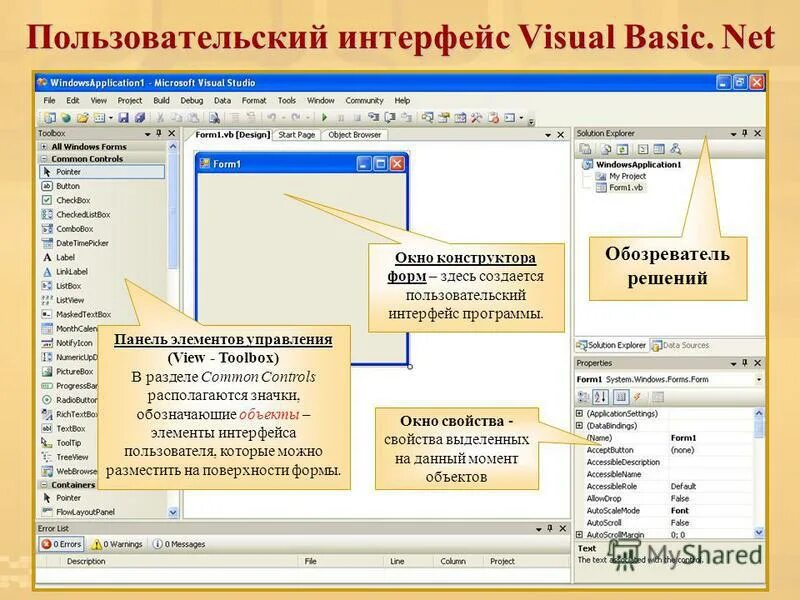Click the Save All toolbar icon
Image resolution: width=800 pixels, height=600 pixels.
pyautogui.click(x=140, y=118)
